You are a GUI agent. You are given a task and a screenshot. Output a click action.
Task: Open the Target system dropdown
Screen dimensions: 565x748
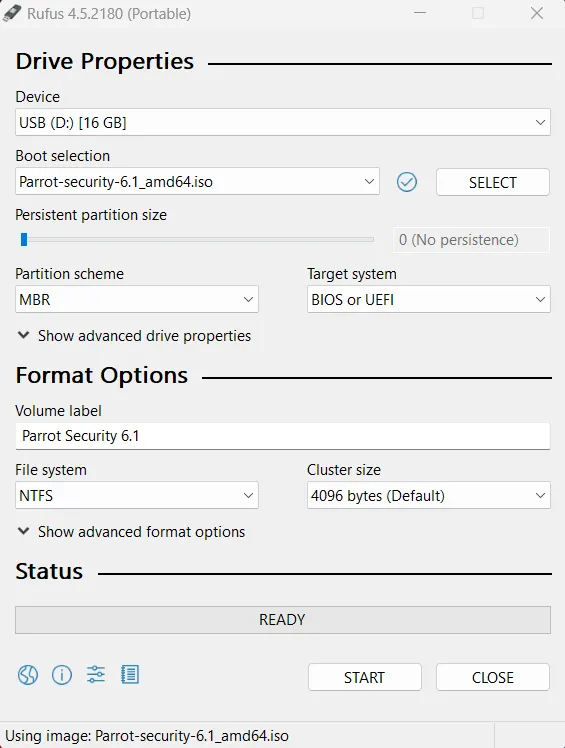(x=429, y=299)
